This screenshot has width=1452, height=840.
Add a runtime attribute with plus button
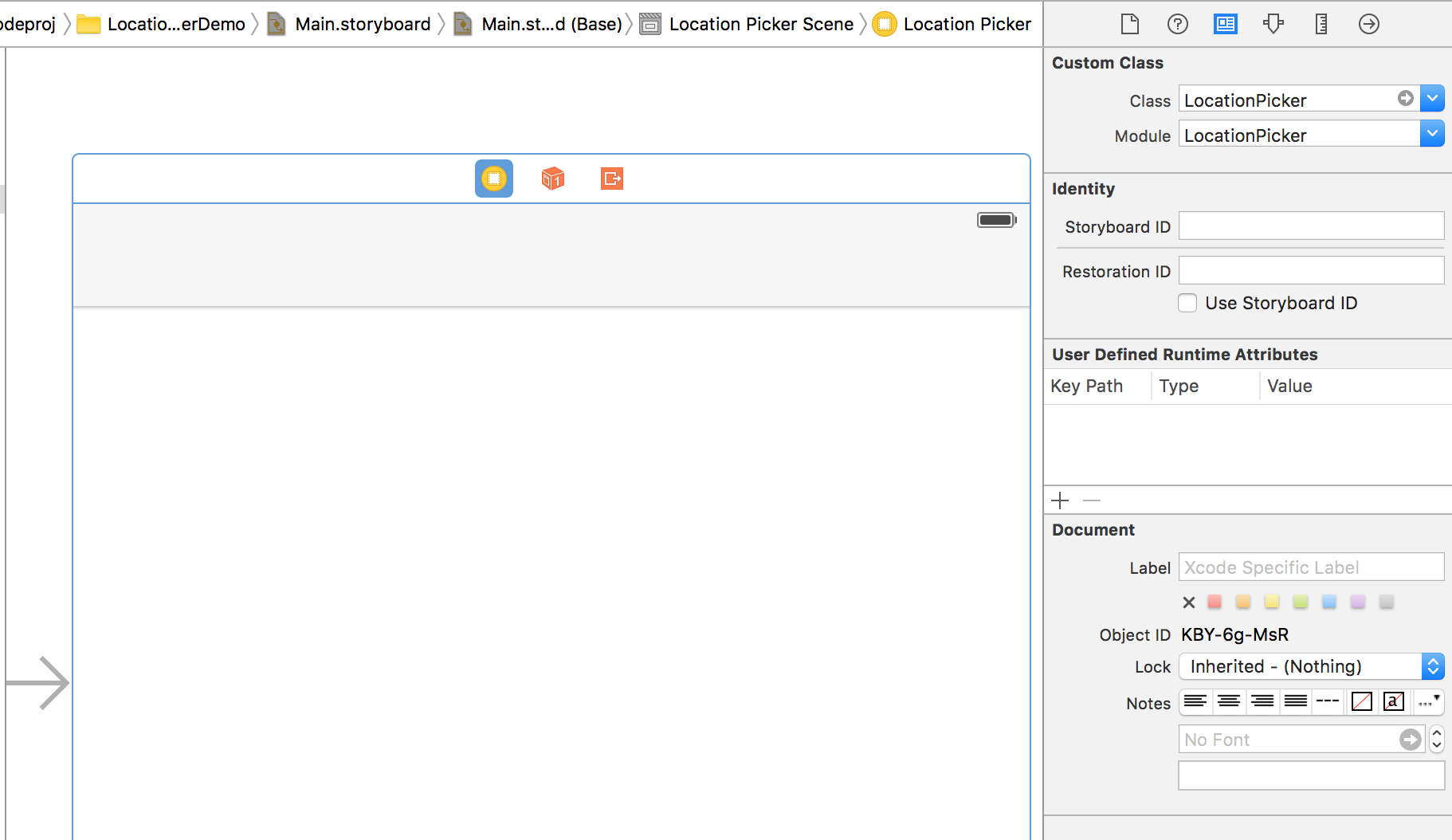(1060, 500)
